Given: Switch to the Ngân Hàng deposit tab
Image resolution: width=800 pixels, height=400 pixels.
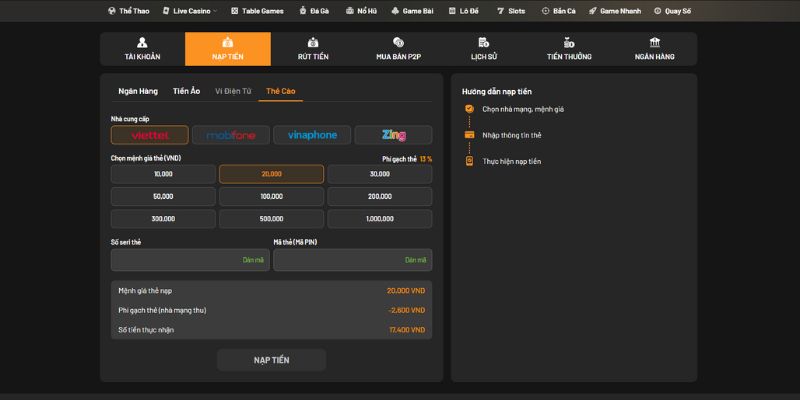Looking at the screenshot, I should [138, 91].
